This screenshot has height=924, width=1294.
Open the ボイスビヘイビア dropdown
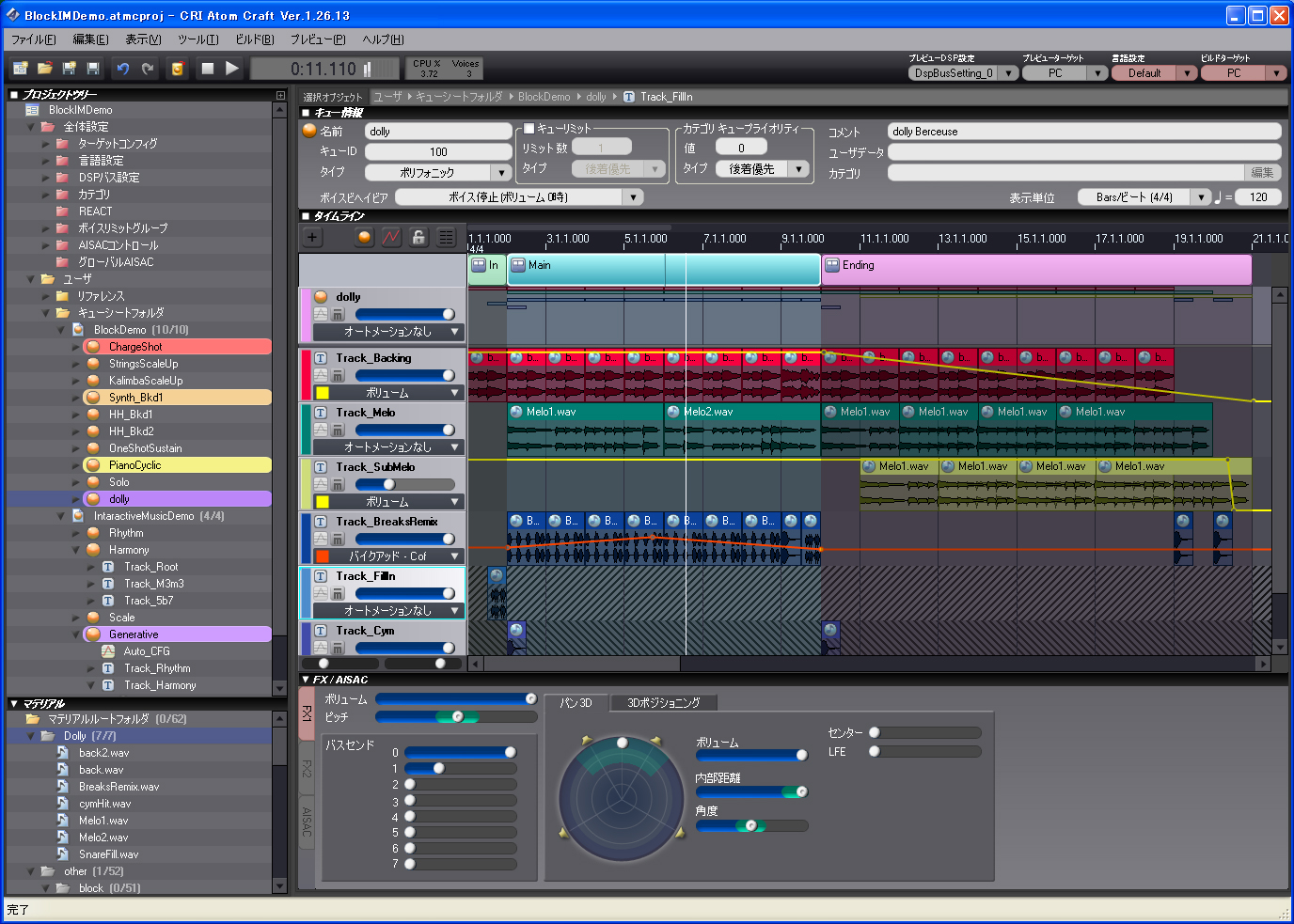pyautogui.click(x=634, y=197)
